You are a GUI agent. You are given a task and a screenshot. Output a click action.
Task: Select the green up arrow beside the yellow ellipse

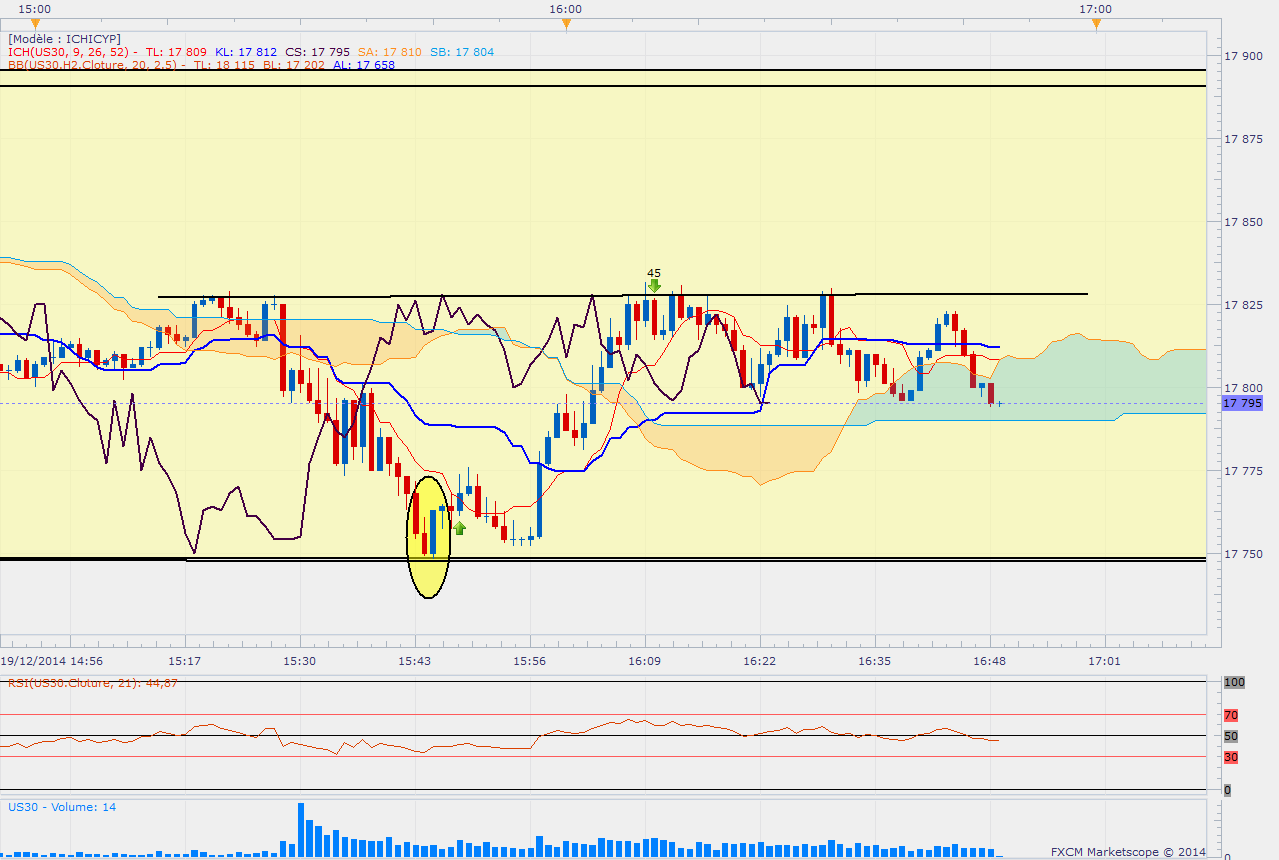coord(459,527)
